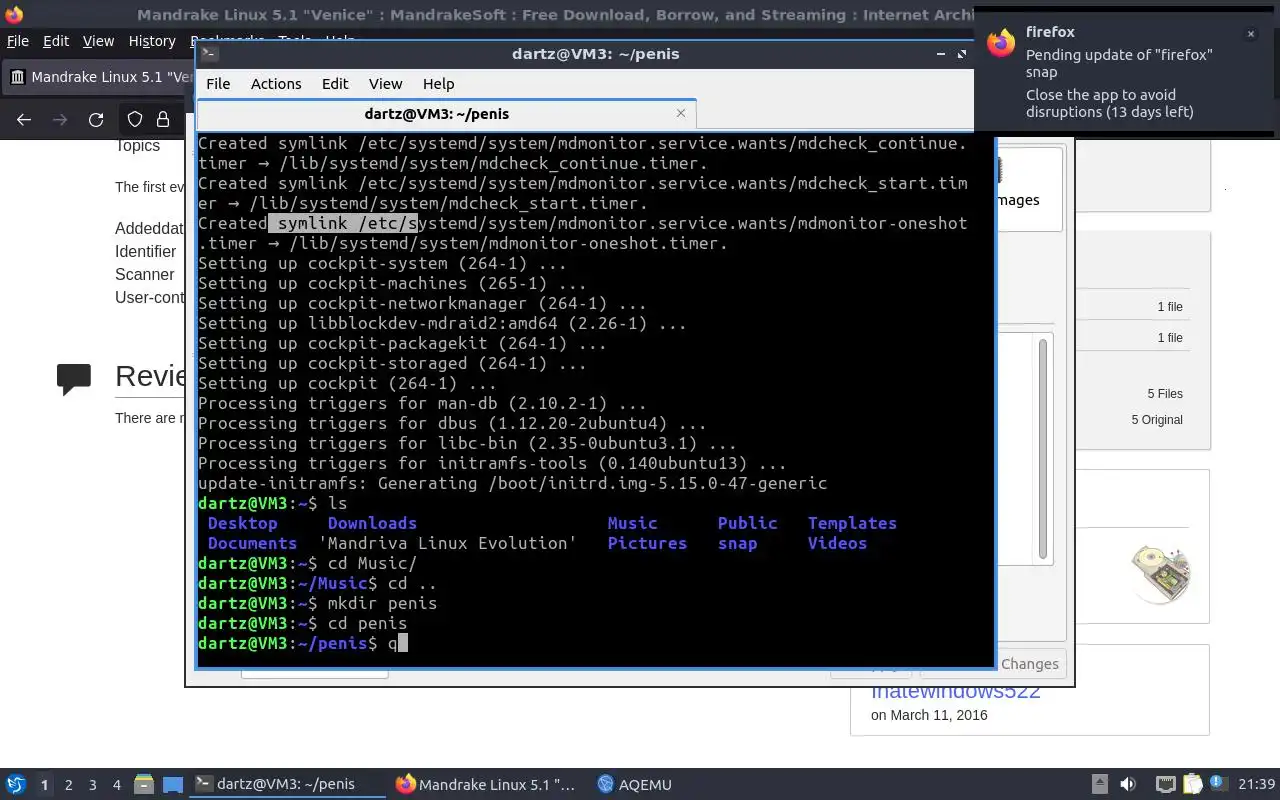The width and height of the screenshot is (1280, 800).
Task: Click the Pending update of "firefox" snap text
Action: tap(1119, 63)
